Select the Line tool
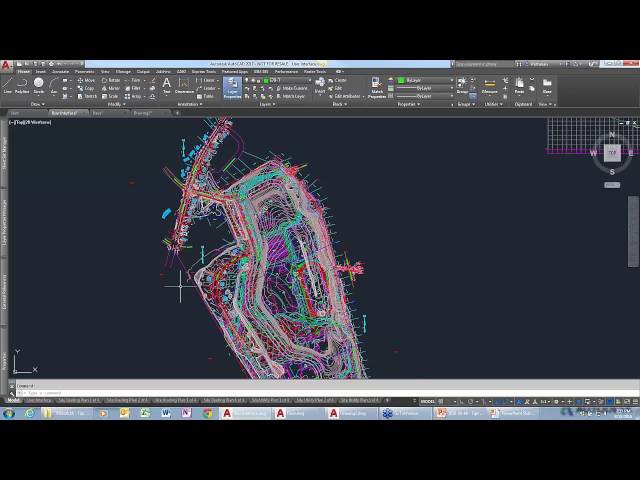 (x=7, y=86)
